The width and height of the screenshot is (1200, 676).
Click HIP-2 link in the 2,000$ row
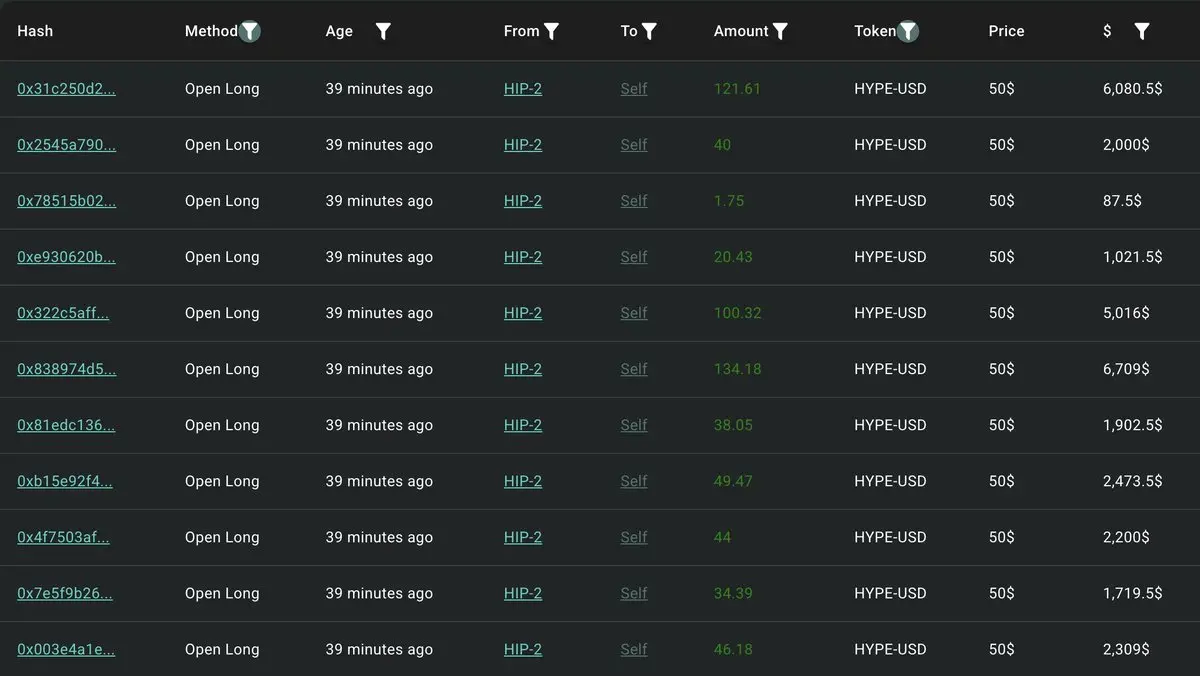point(523,145)
